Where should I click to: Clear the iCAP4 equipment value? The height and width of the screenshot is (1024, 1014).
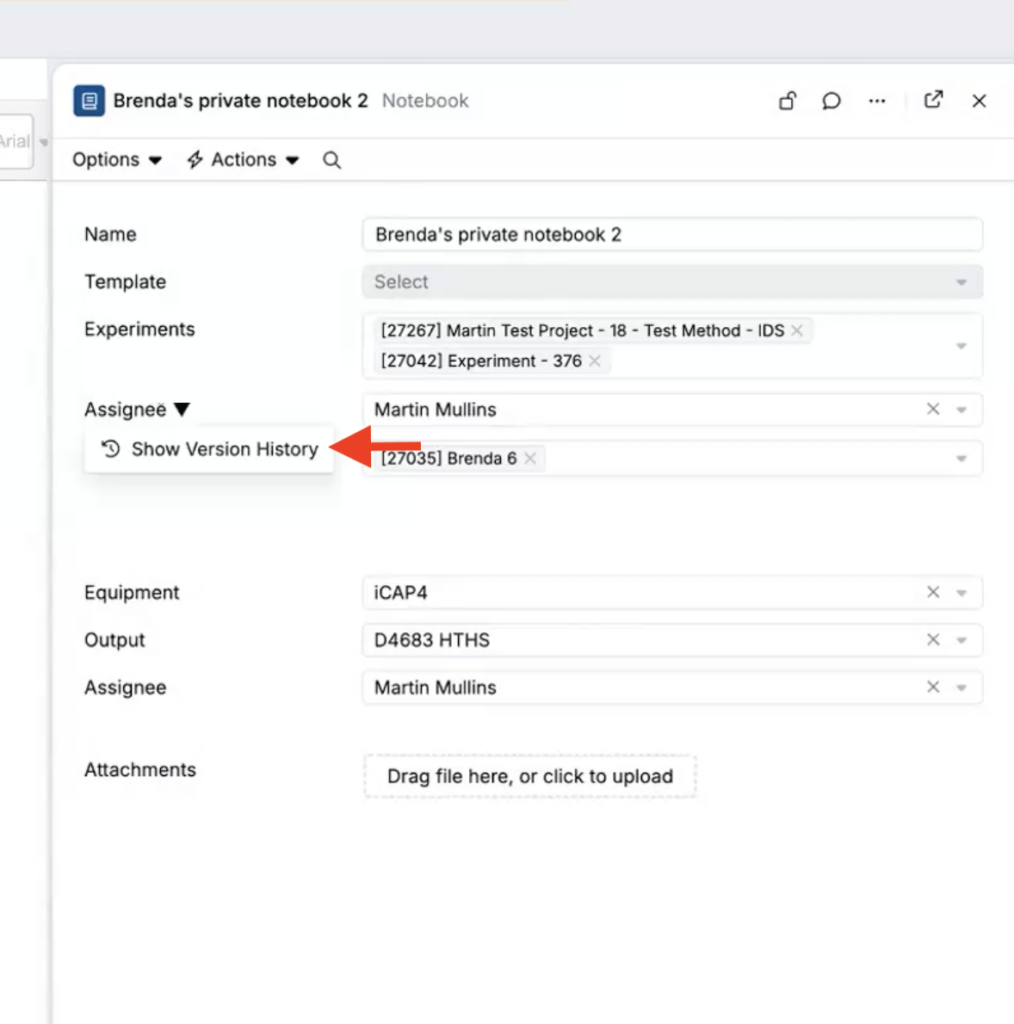tap(933, 592)
